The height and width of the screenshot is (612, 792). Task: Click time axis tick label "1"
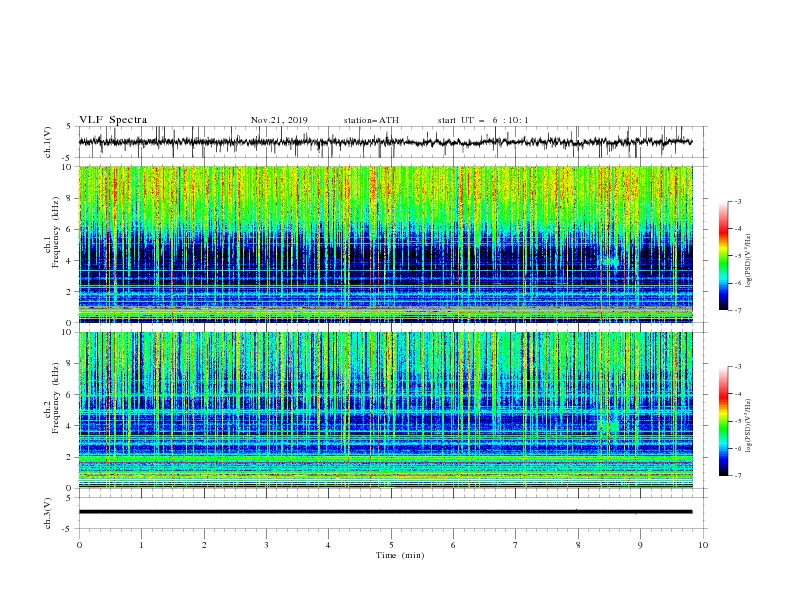[x=141, y=545]
